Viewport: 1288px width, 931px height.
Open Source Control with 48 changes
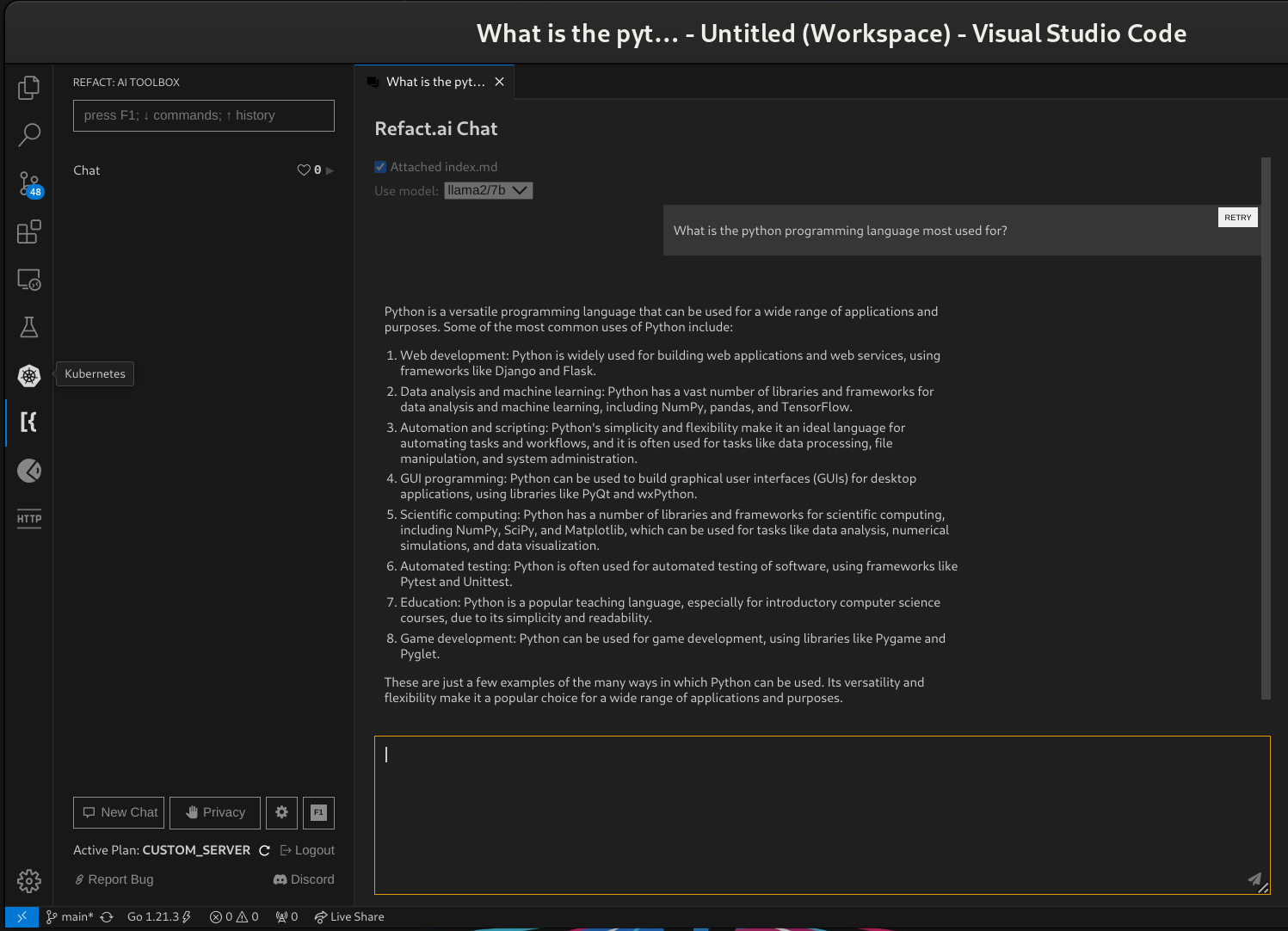click(29, 183)
